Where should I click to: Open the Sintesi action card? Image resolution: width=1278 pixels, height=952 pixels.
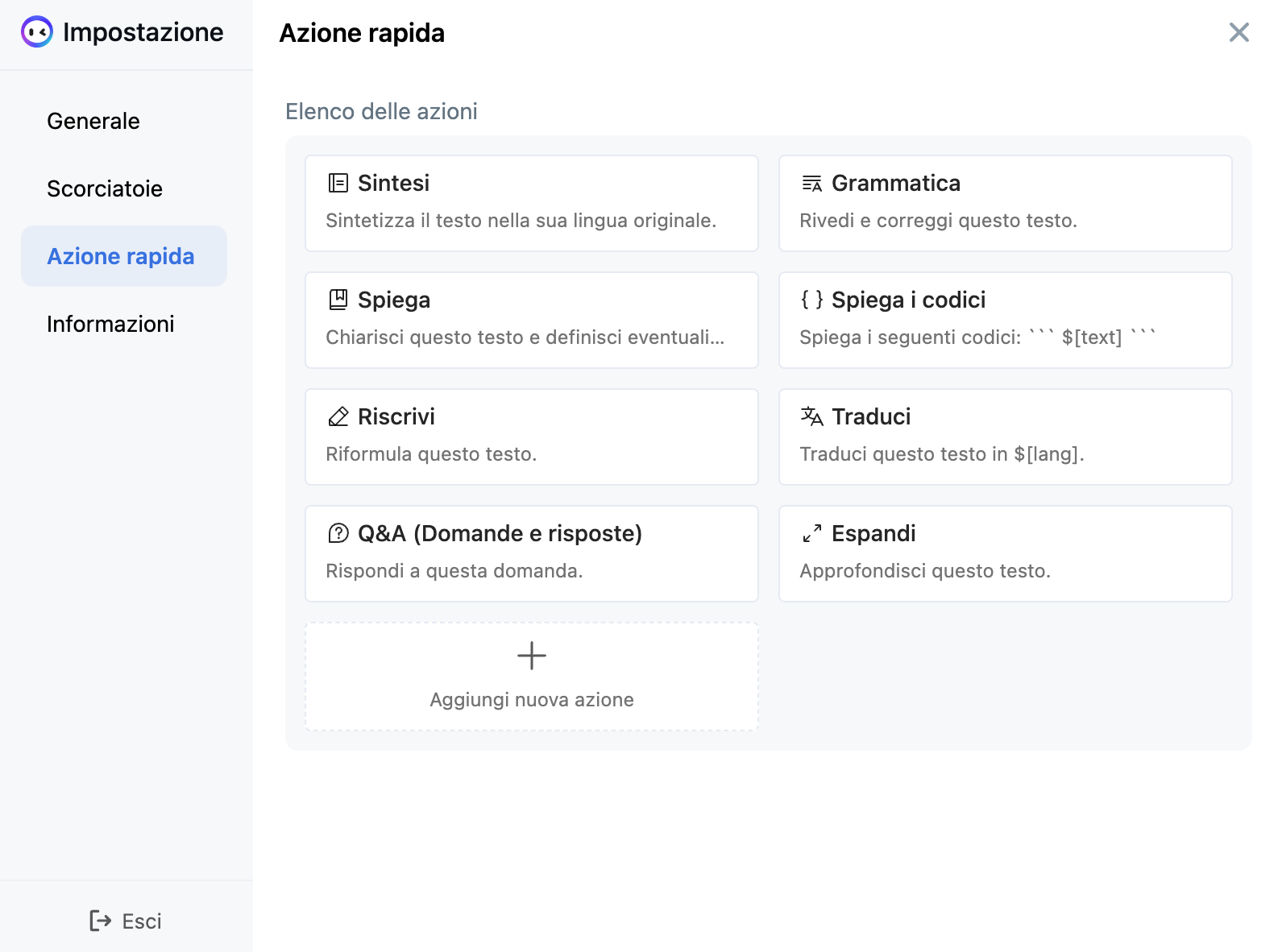[532, 203]
